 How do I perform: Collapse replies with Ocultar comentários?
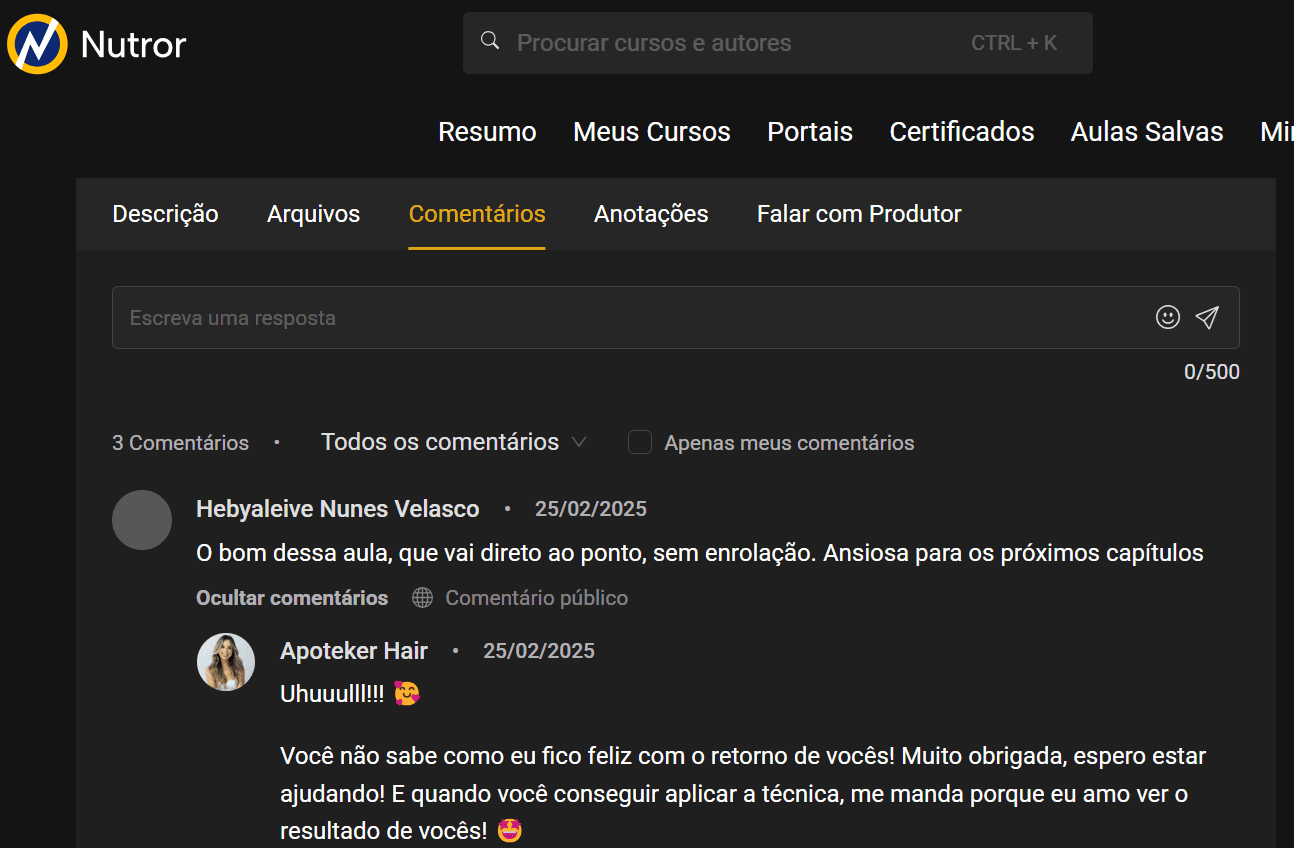(292, 598)
